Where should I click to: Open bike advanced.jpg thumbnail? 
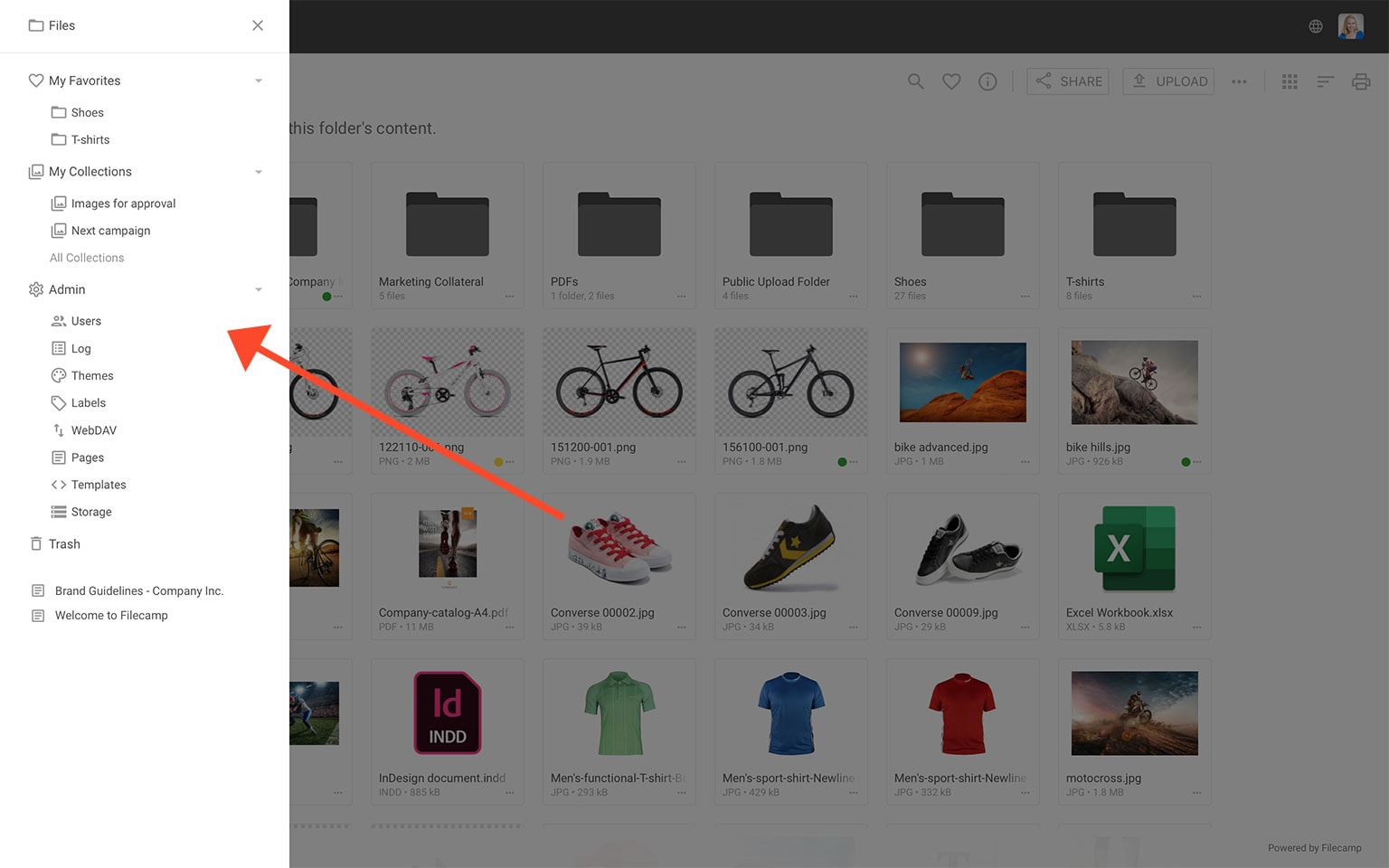point(963,382)
